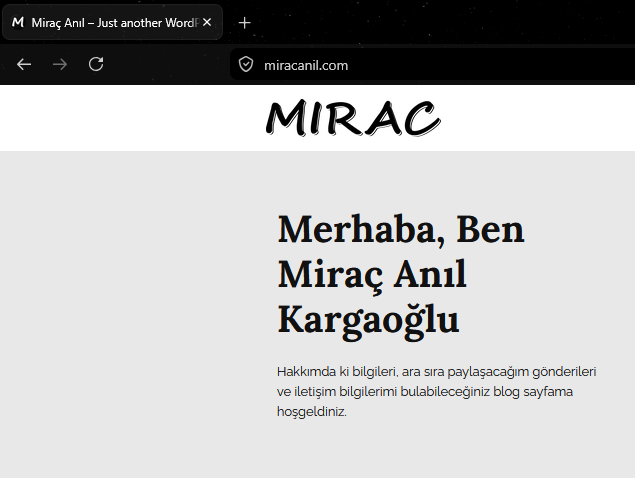Image resolution: width=635 pixels, height=478 pixels.
Task: Focus the miracanil.com address bar
Action: [x=432, y=65]
